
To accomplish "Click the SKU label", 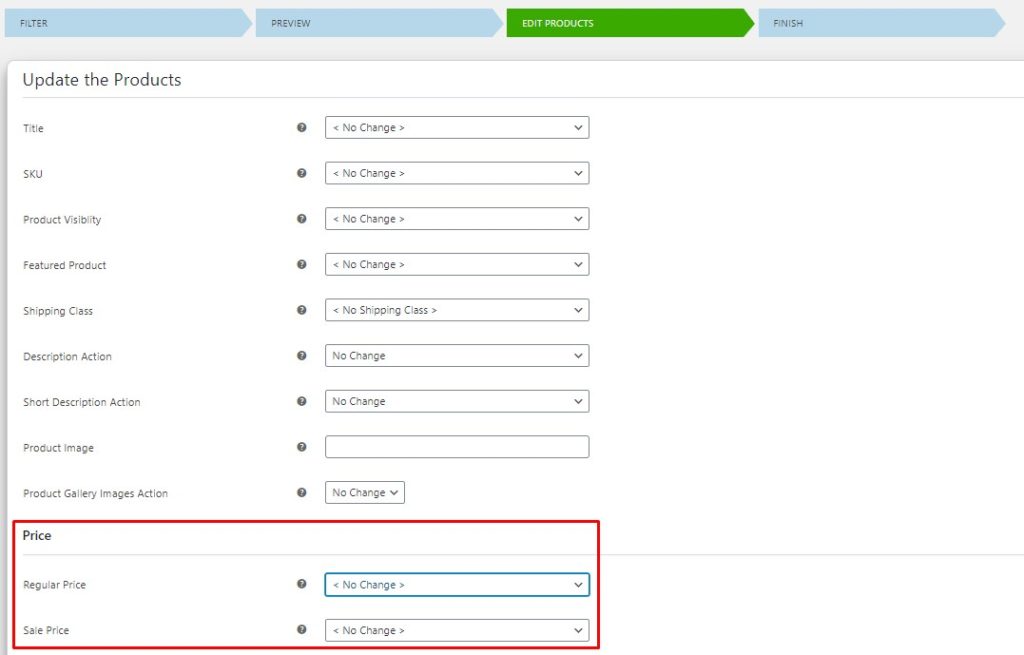I will [33, 174].
